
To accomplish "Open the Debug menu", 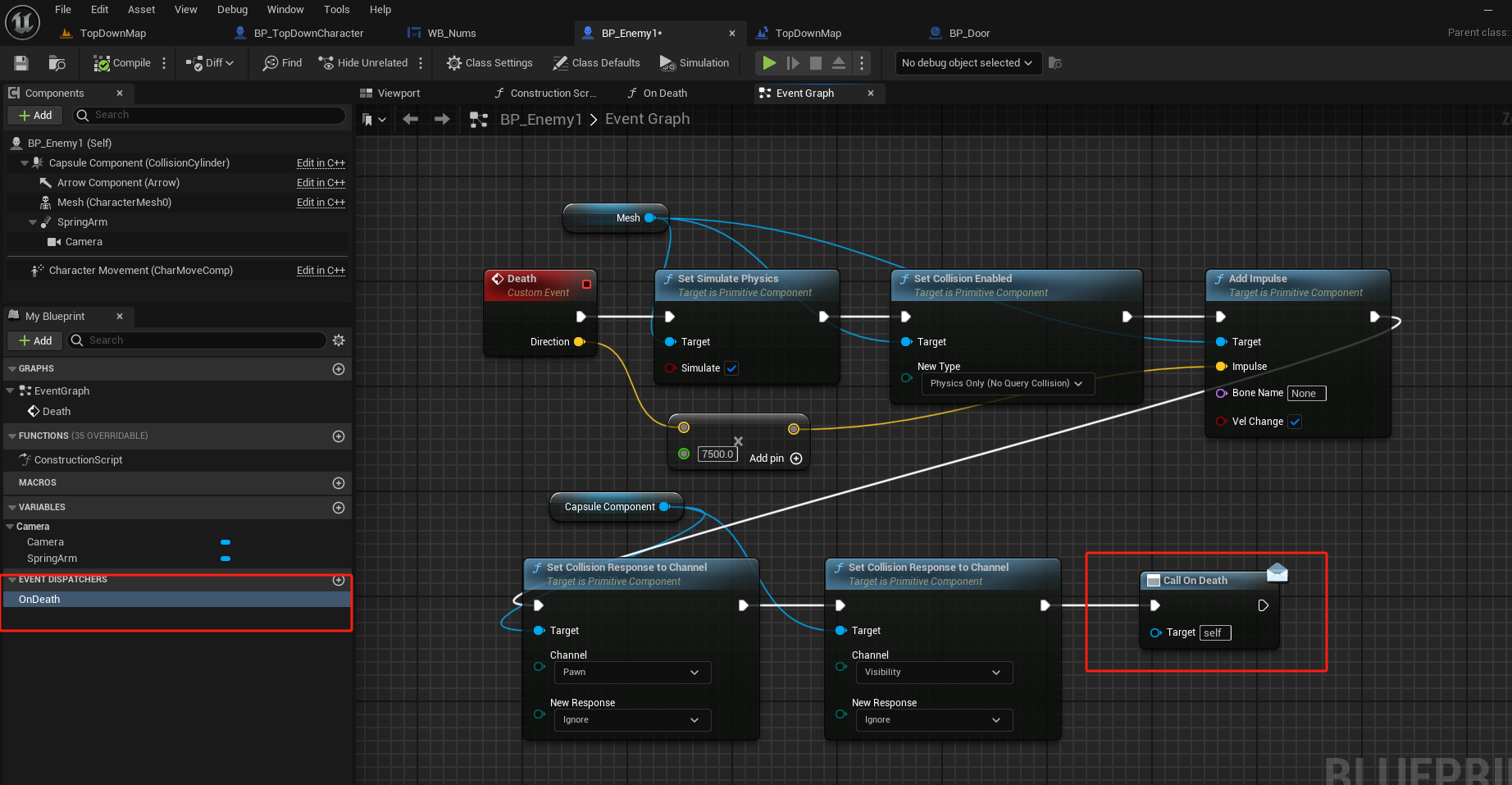I will (x=232, y=10).
